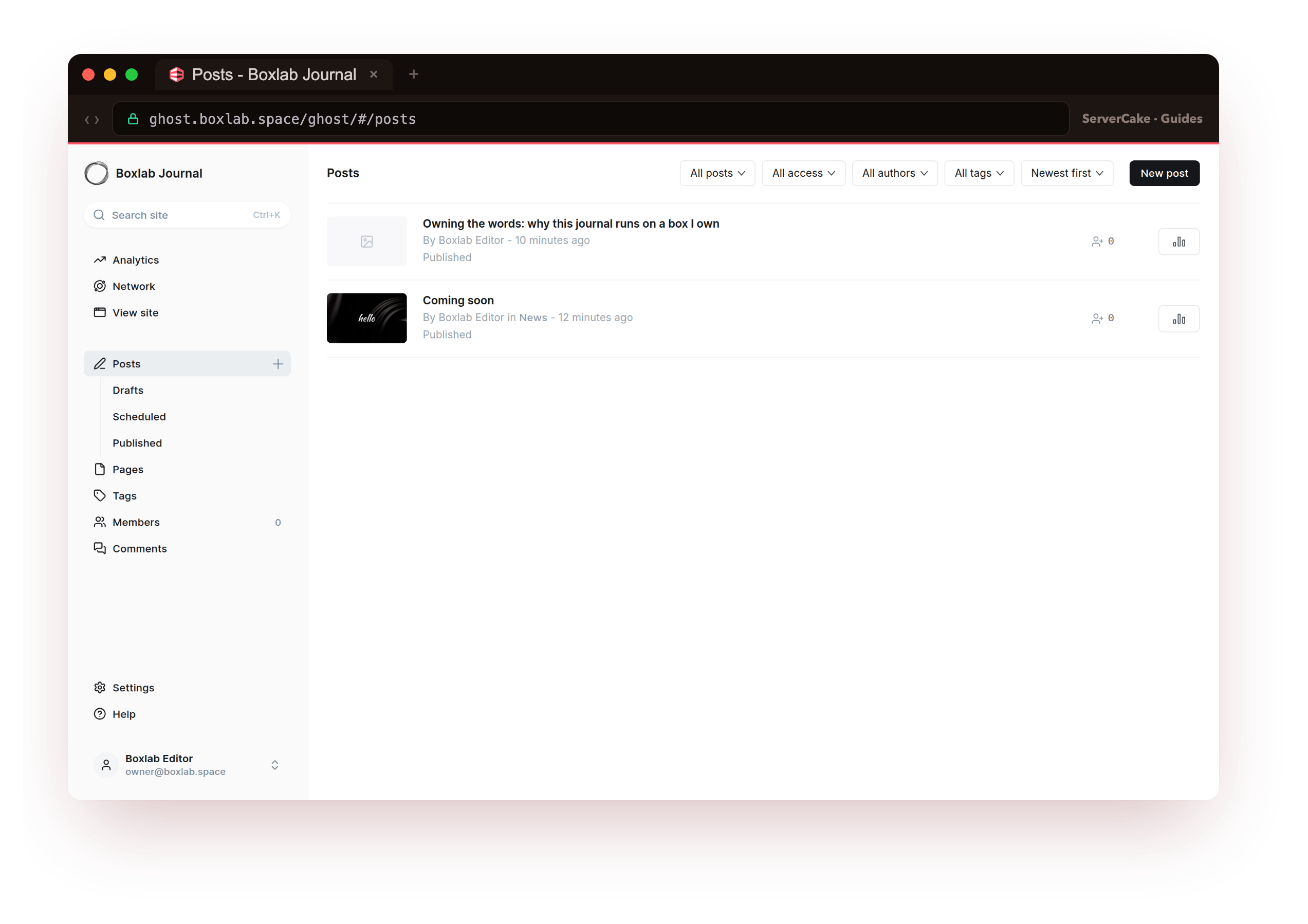1308x924 pixels.
Task: Open the Members section
Action: coord(187,523)
